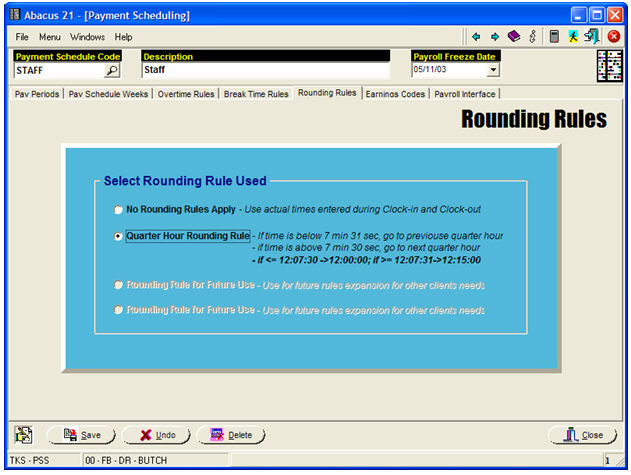631x475 pixels.
Task: Click the forward arrow toolbar icon
Action: pyautogui.click(x=494, y=37)
